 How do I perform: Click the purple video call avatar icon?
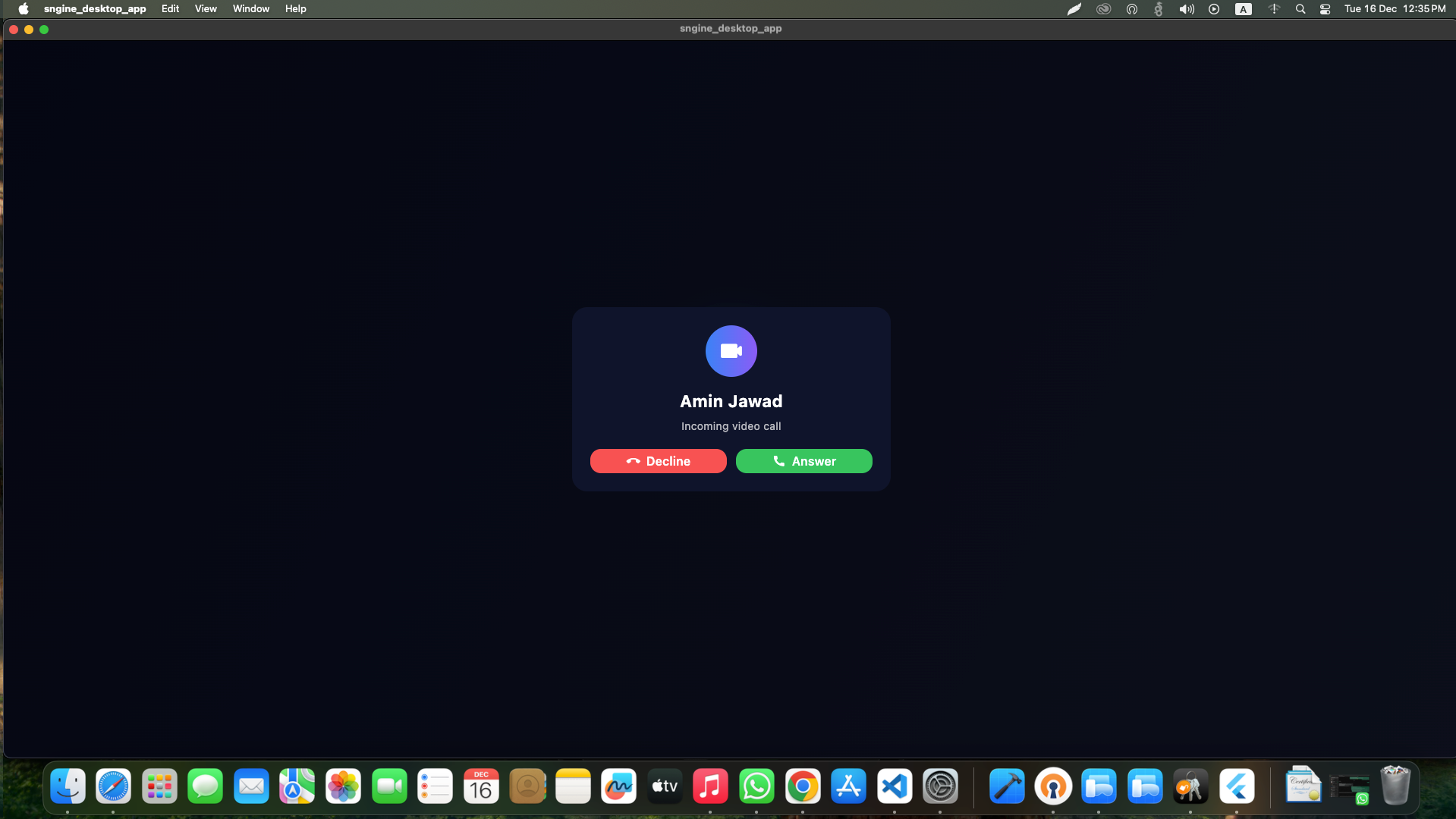point(731,350)
